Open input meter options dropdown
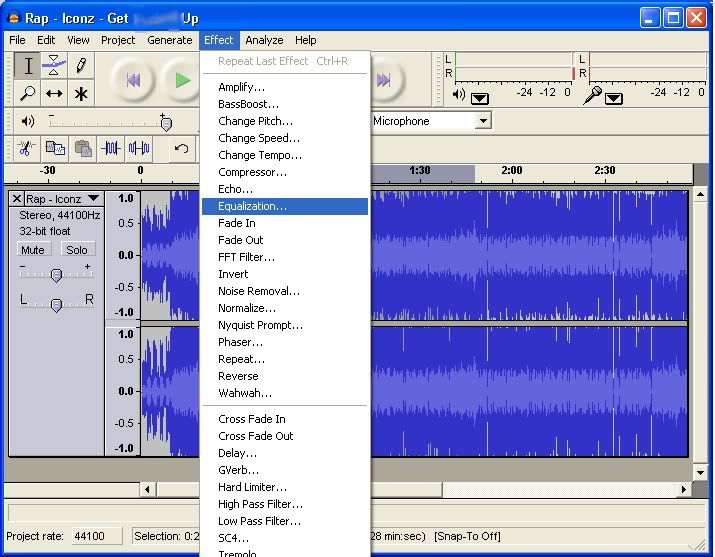The image size is (715, 557). coord(614,98)
